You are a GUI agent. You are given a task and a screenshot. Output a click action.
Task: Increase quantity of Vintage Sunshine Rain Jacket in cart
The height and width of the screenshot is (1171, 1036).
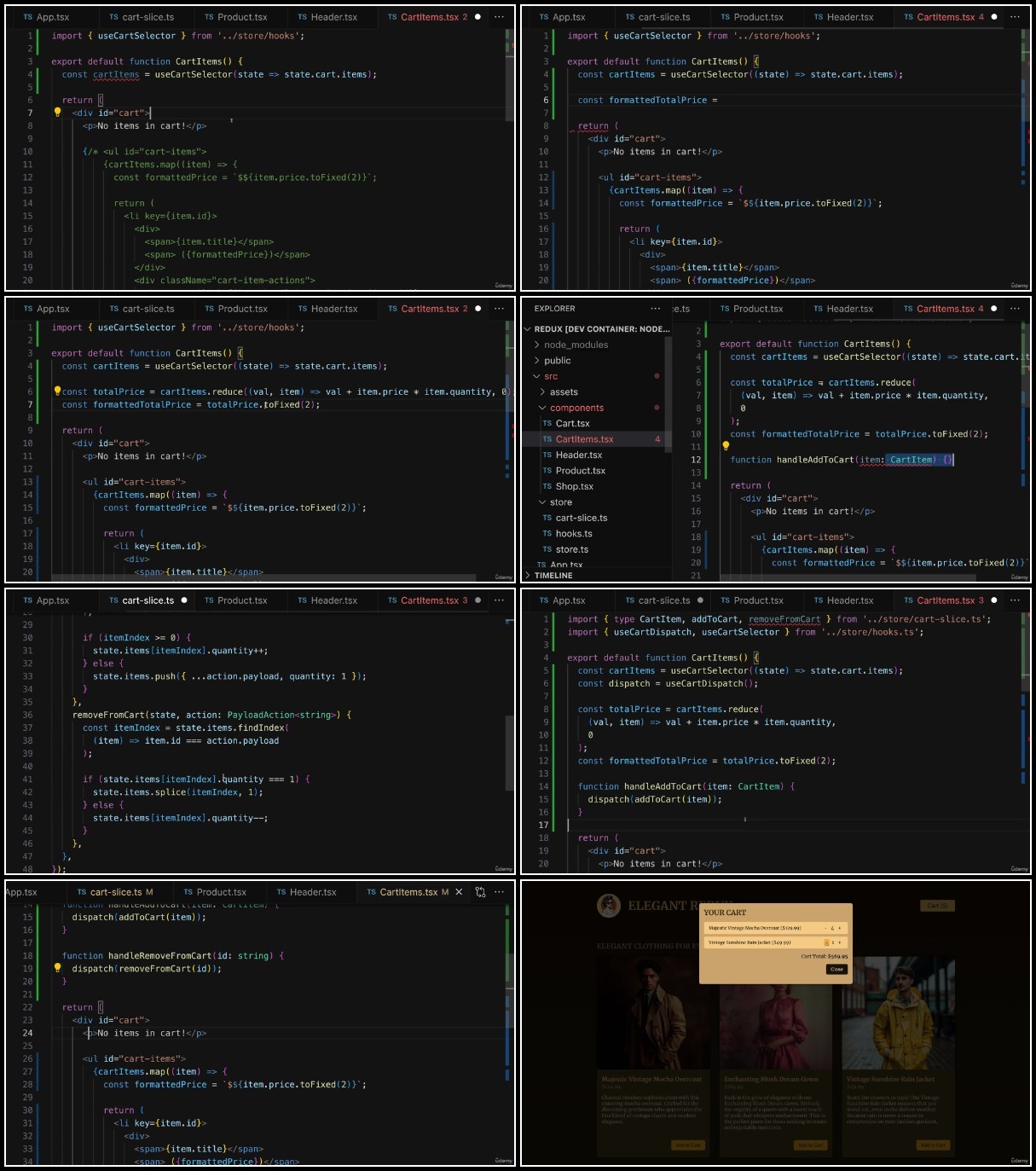point(840,942)
